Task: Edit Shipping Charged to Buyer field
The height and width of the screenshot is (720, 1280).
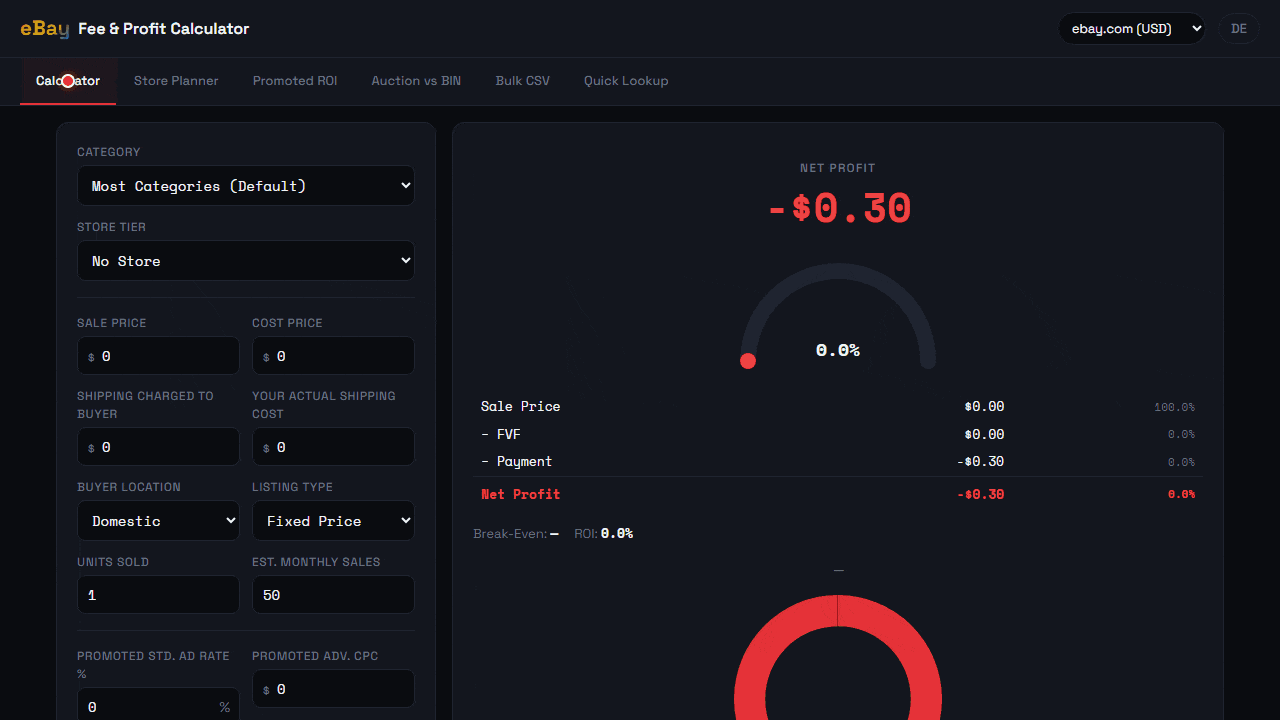Action: 158,447
